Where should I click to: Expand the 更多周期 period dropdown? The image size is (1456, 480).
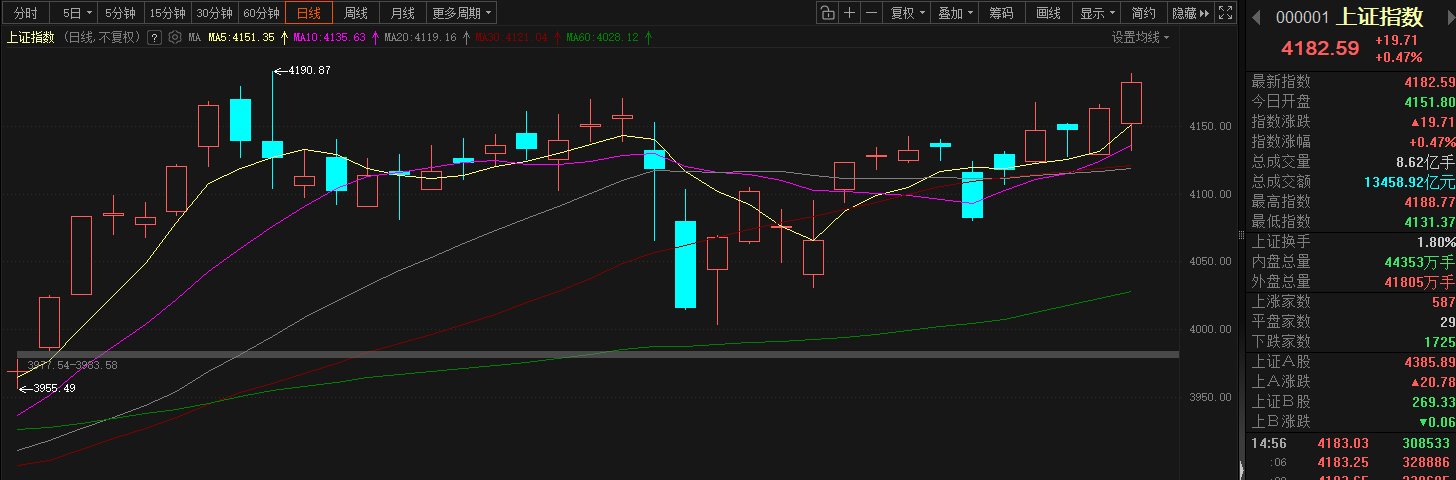462,13
